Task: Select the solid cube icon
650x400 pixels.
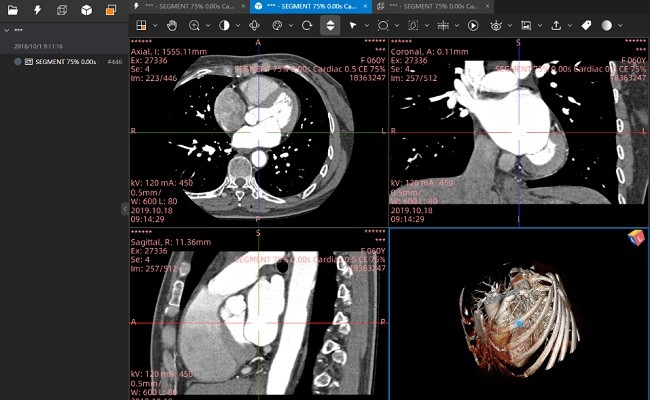Action: pos(86,9)
